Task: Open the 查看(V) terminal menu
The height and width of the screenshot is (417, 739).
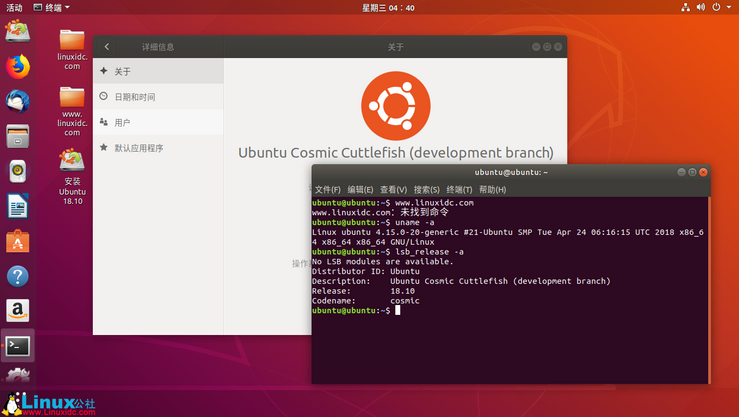Action: pos(394,189)
